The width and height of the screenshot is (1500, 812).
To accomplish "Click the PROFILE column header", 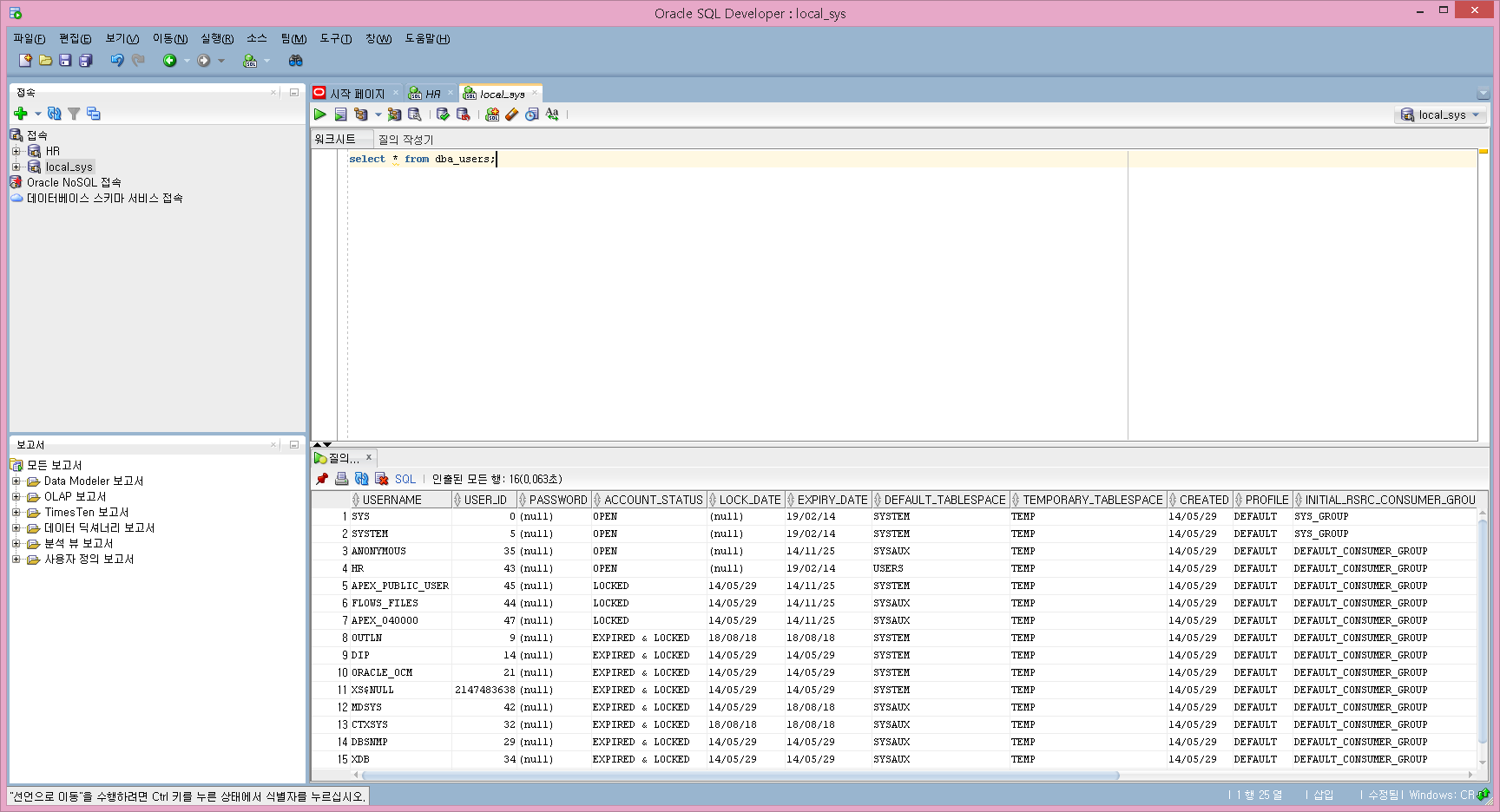I will pyautogui.click(x=1263, y=500).
